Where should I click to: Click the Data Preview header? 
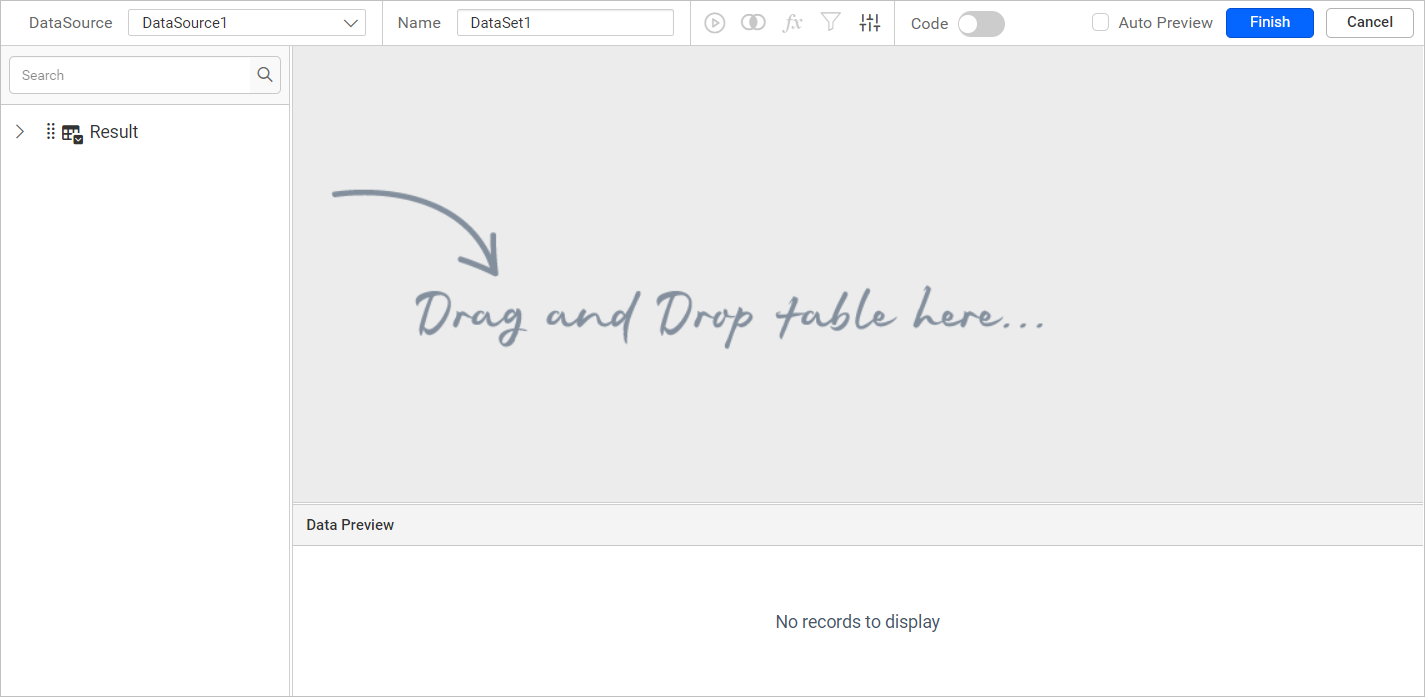coord(858,525)
